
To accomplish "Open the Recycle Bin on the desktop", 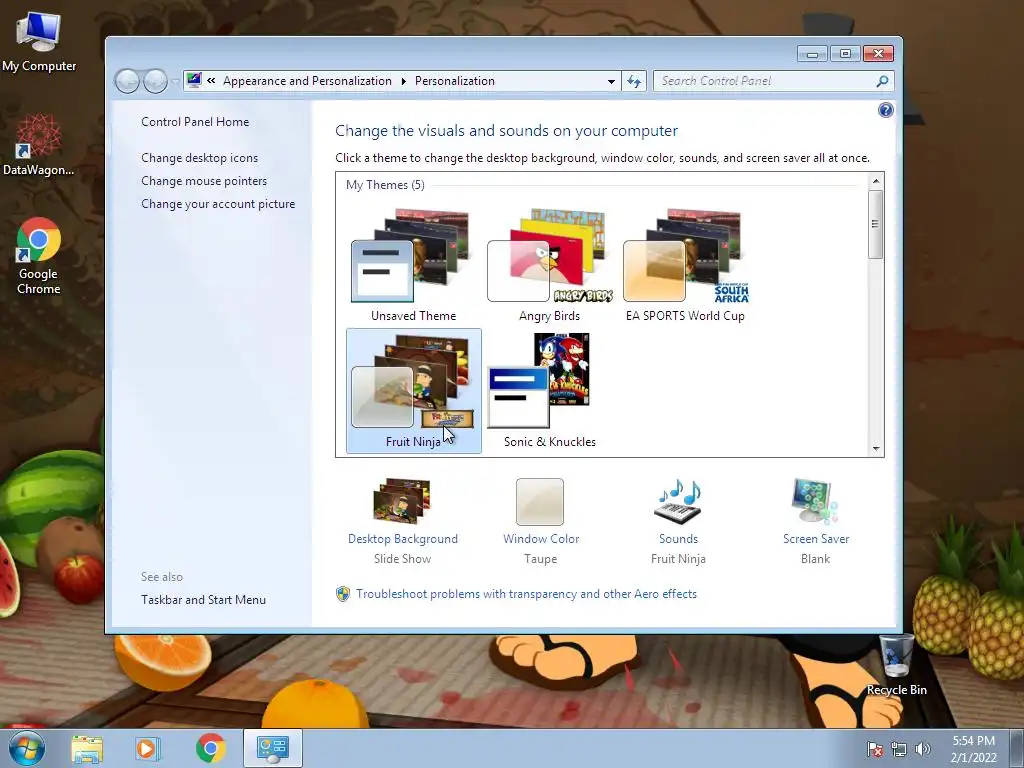I will click(x=897, y=665).
